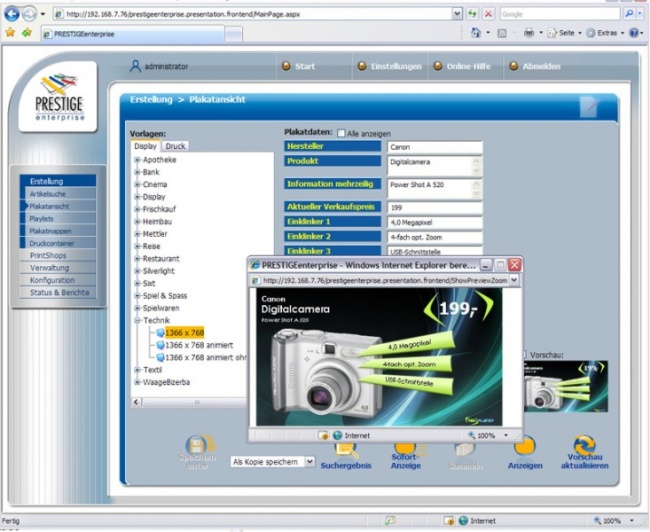Open the Druckcontainer sidebar entry
The image size is (650, 532).
[x=58, y=243]
